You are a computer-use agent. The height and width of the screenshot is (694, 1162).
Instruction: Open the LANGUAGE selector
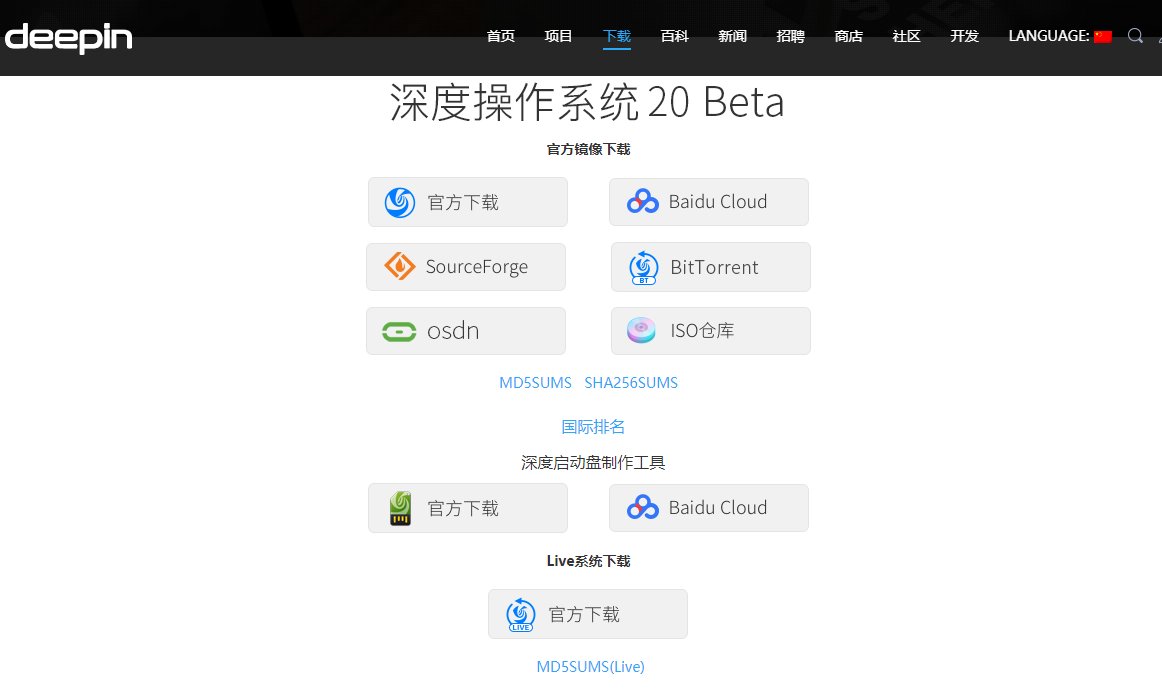1060,36
